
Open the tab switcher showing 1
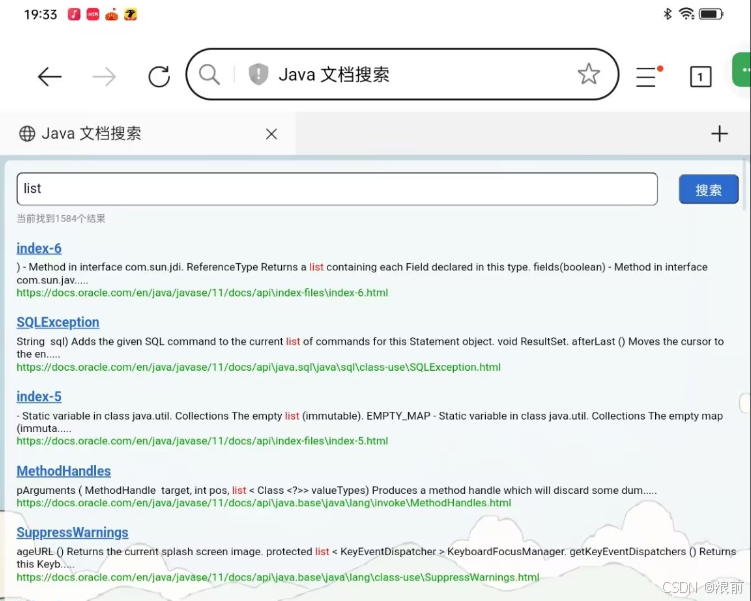pyautogui.click(x=700, y=77)
